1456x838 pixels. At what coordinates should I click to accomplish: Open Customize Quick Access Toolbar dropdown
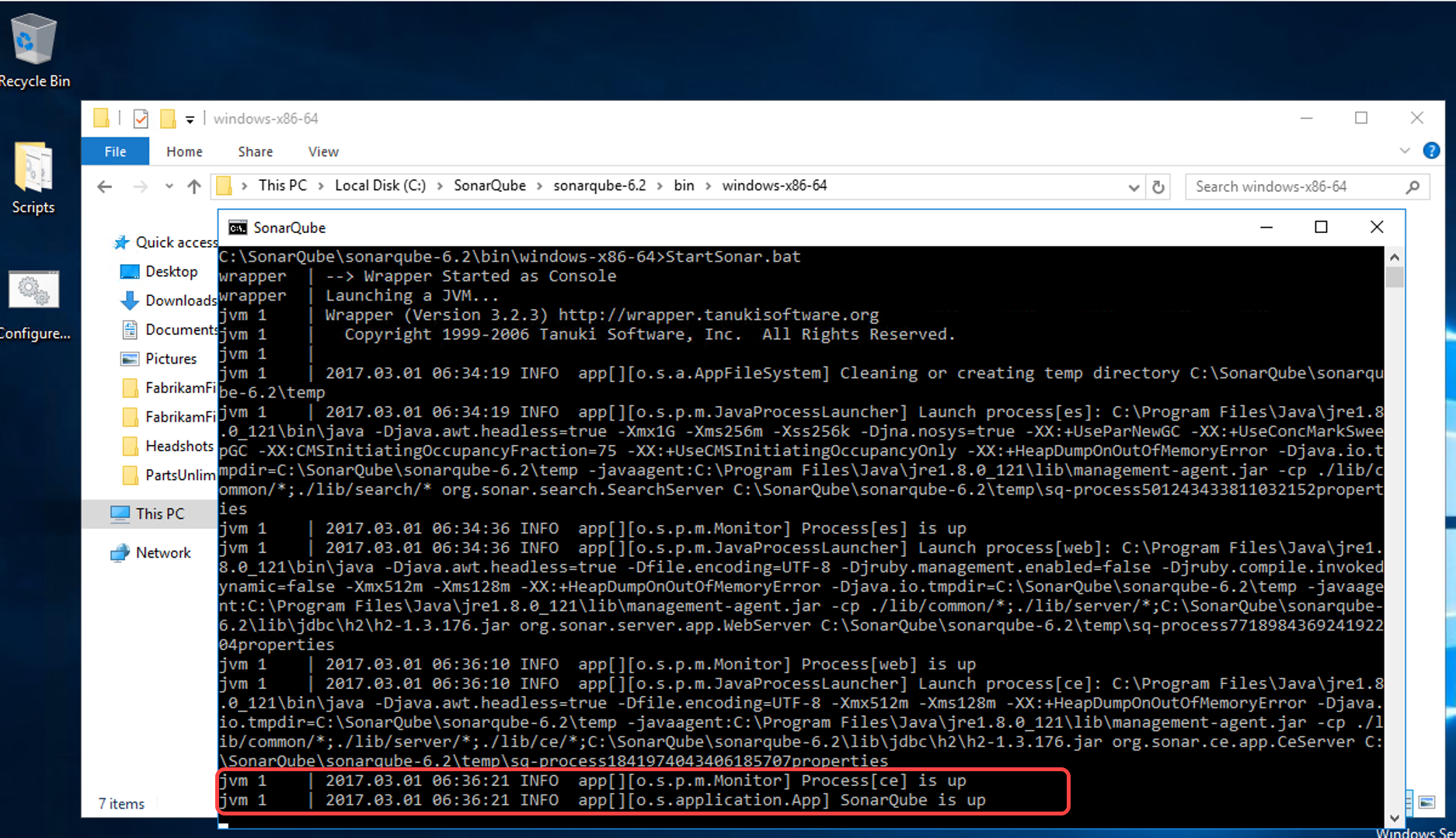pyautogui.click(x=190, y=119)
